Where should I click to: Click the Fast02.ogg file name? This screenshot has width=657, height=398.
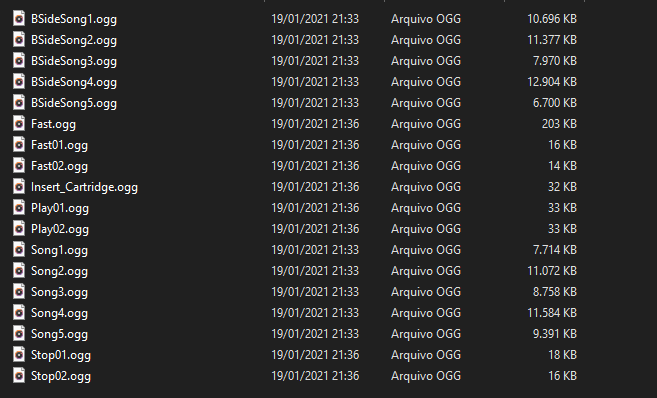click(59, 166)
